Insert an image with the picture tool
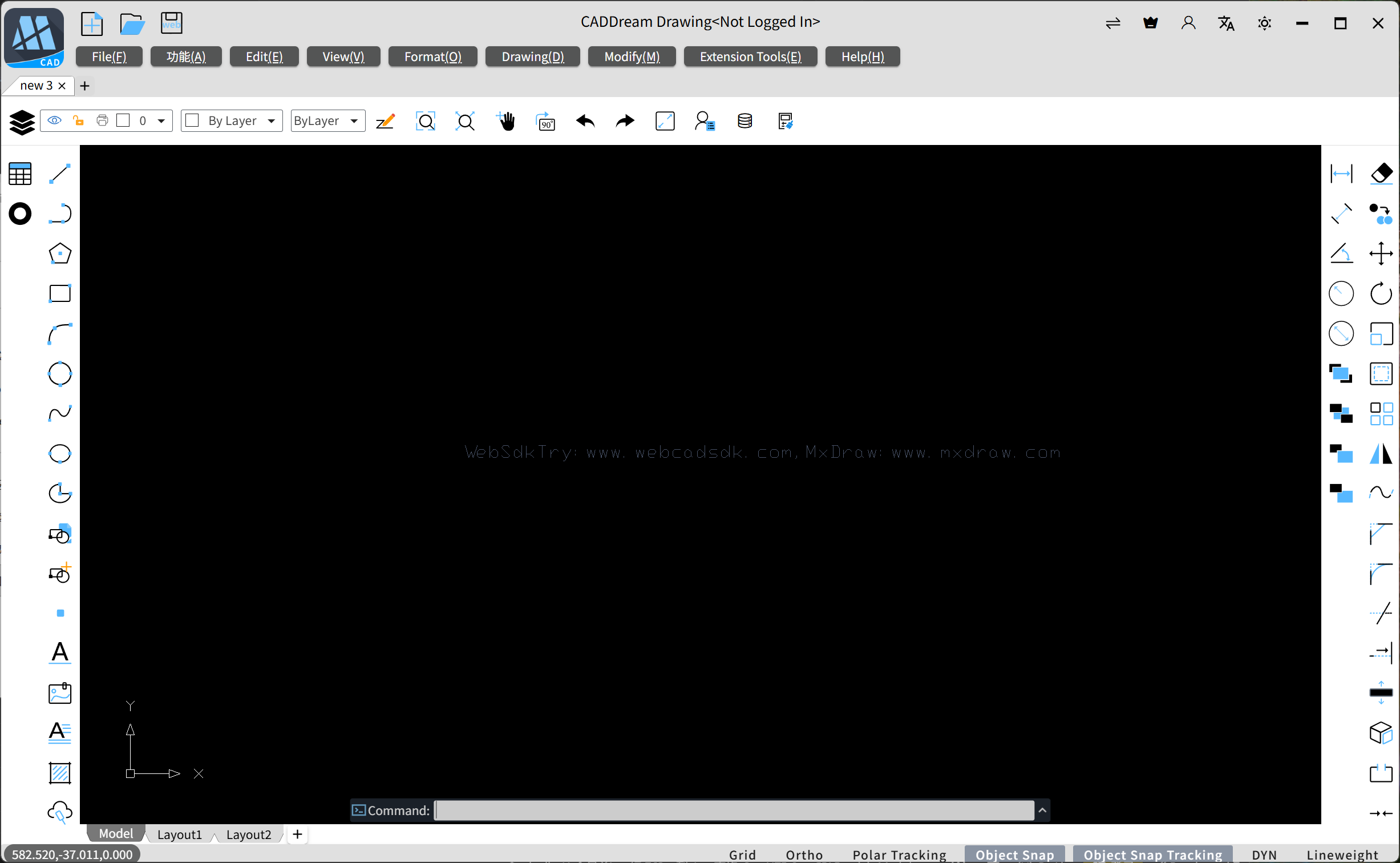The width and height of the screenshot is (1400, 863). (x=60, y=693)
